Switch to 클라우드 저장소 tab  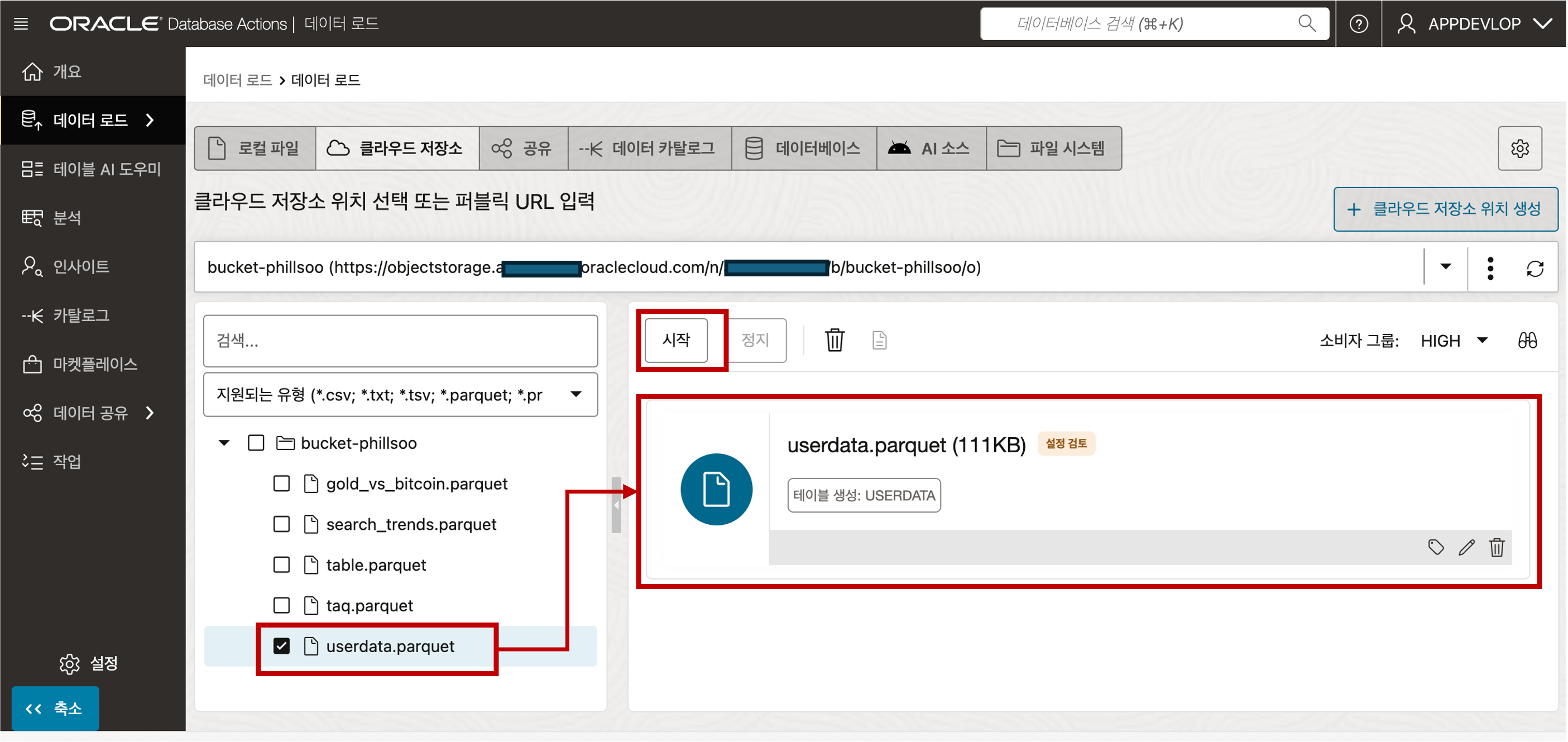click(x=397, y=149)
